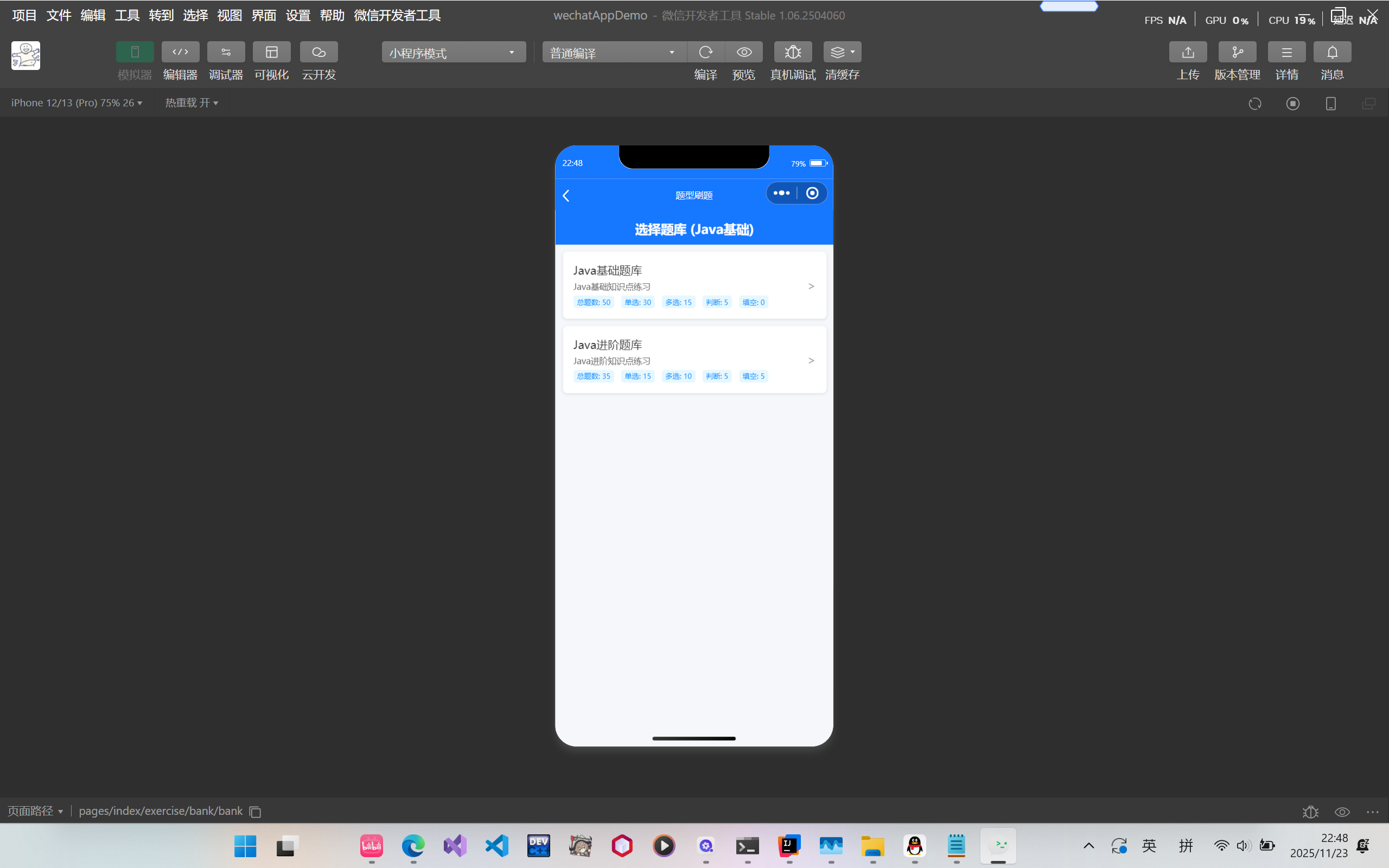Click the upload icon button
1389x868 pixels.
click(x=1188, y=52)
